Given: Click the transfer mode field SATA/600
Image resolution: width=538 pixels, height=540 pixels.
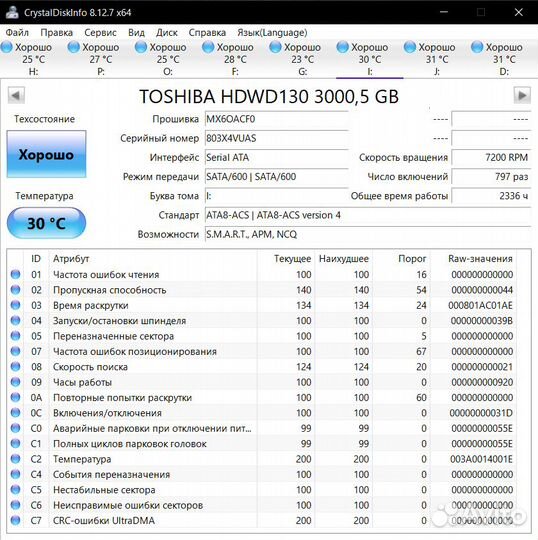Looking at the screenshot, I should tap(277, 177).
